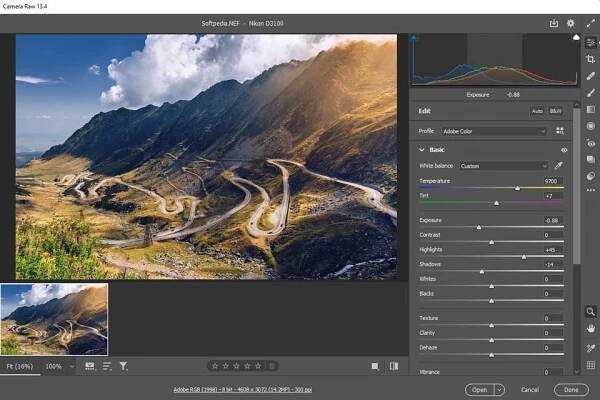Select the Adjustment Brush tool
This screenshot has width=600, height=400.
591,92
